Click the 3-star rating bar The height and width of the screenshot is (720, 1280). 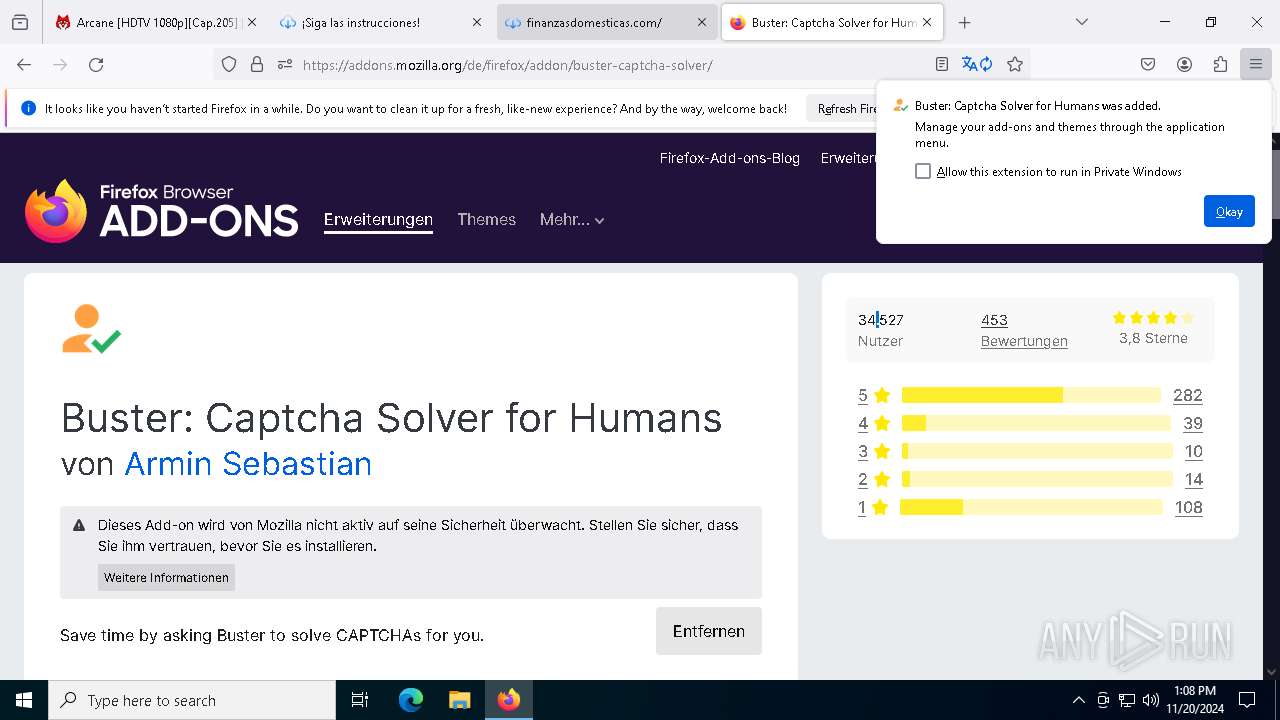click(1037, 451)
